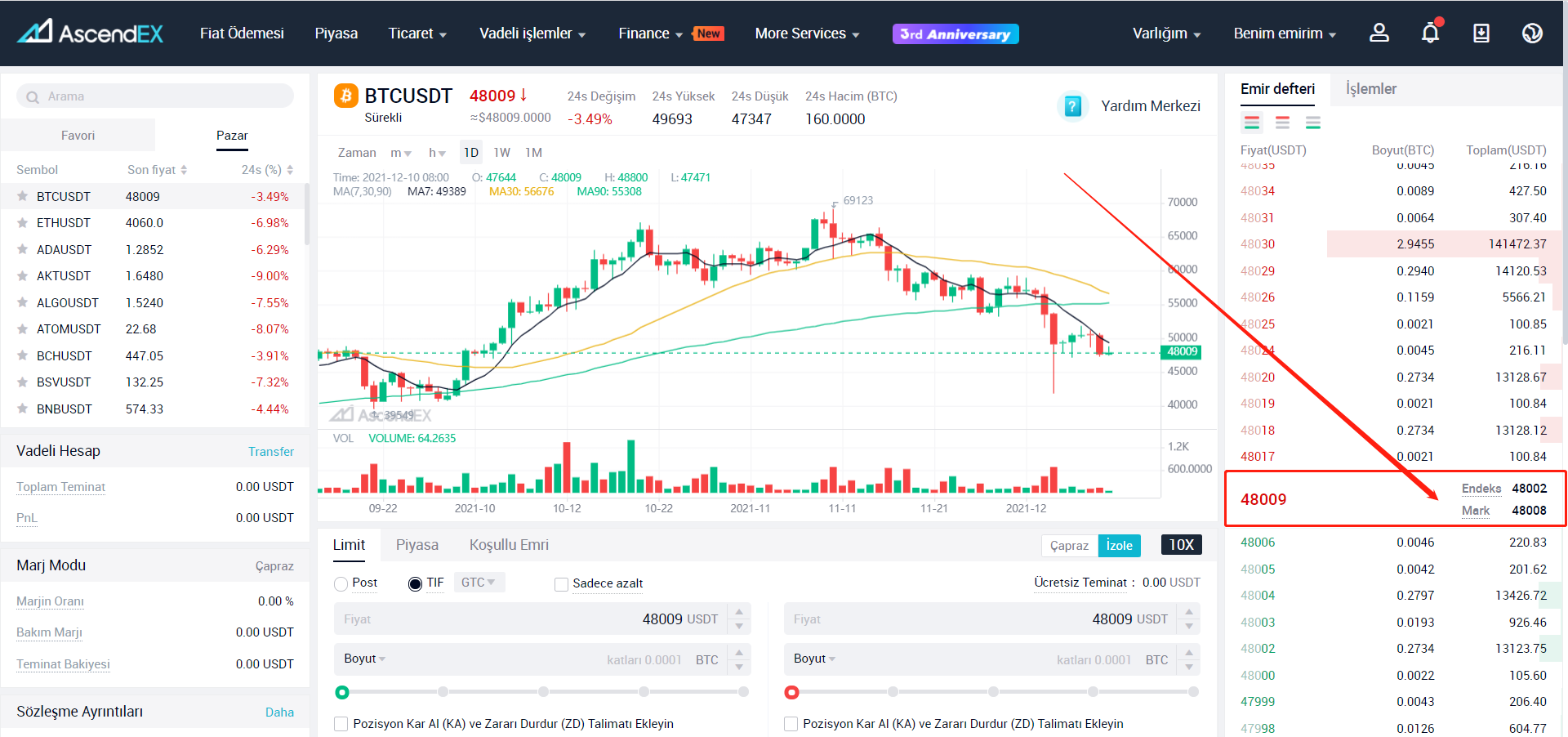Increase left Fiyat with up stepper
Viewport: 1568px width, 737px height.
click(x=739, y=611)
